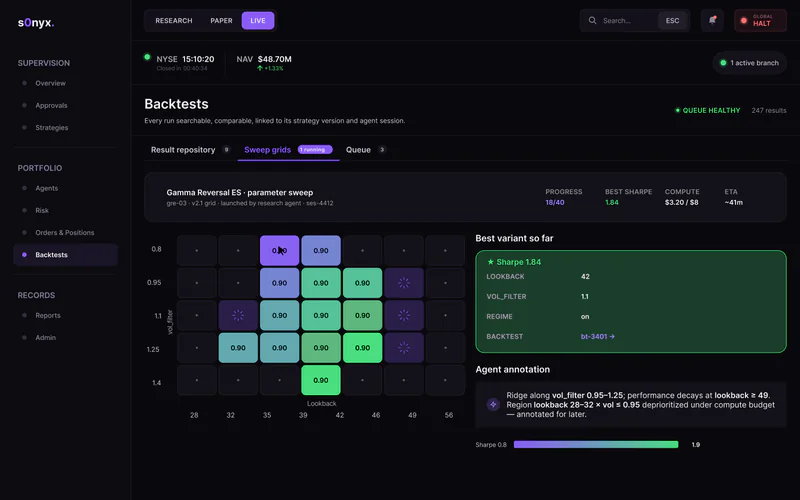Click the green dot before QUEUE HEALTHY
800x500 pixels.
678,110
